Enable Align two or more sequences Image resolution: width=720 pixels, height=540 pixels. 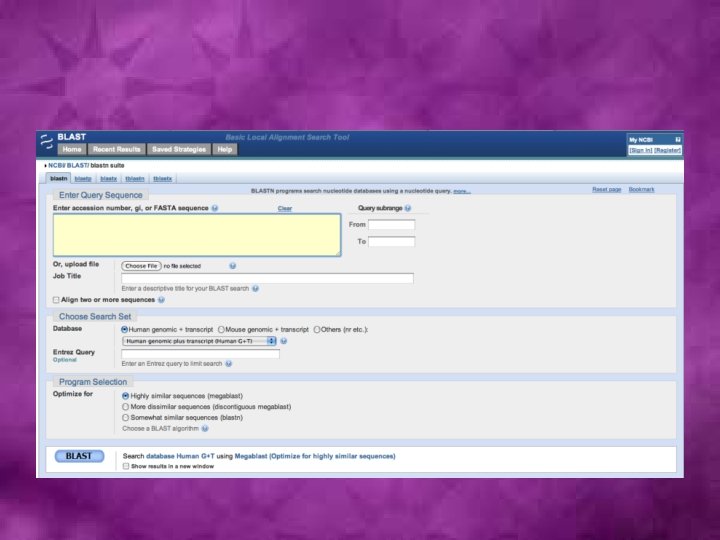point(56,300)
